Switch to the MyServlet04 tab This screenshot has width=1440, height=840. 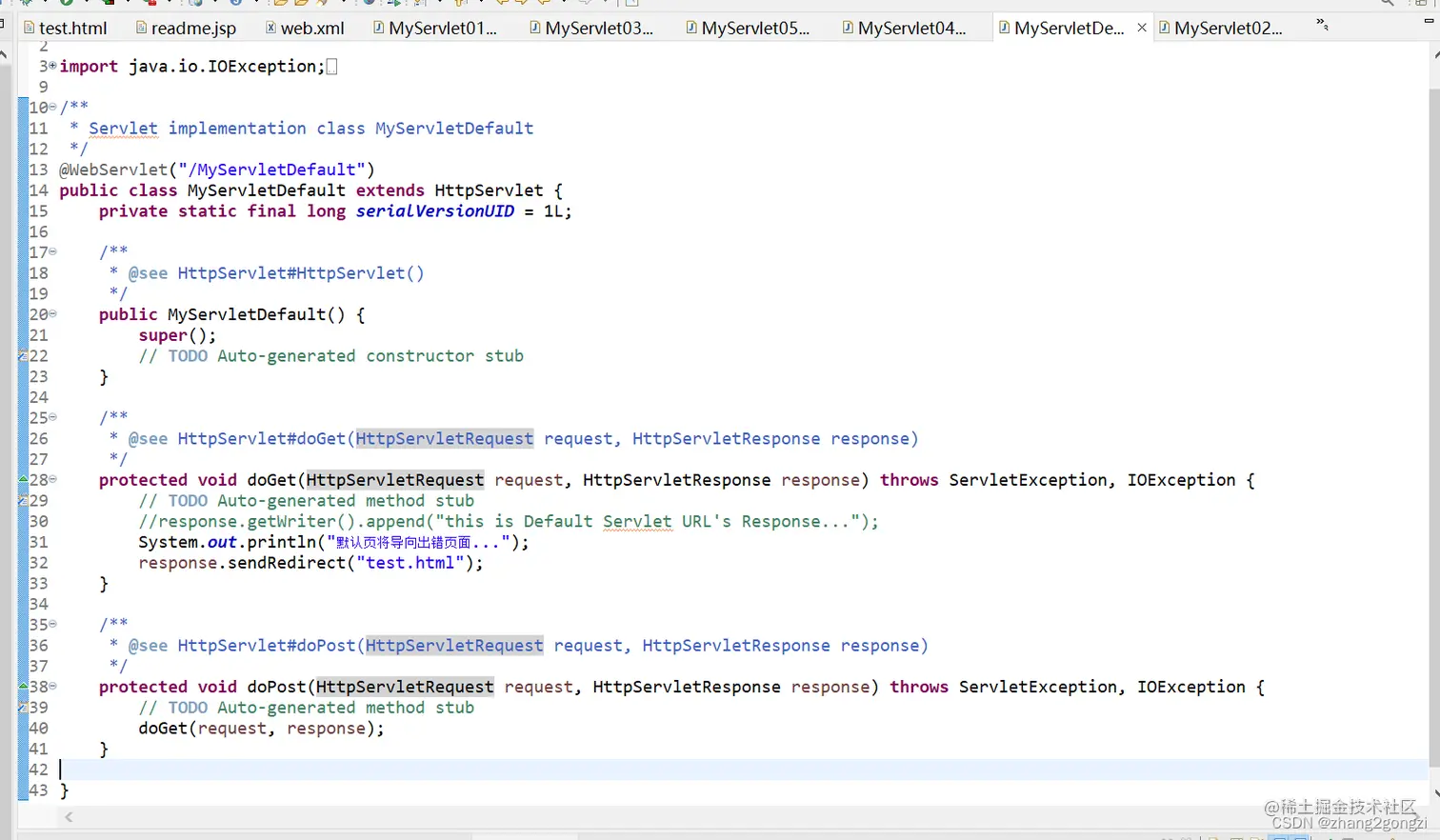click(x=904, y=28)
